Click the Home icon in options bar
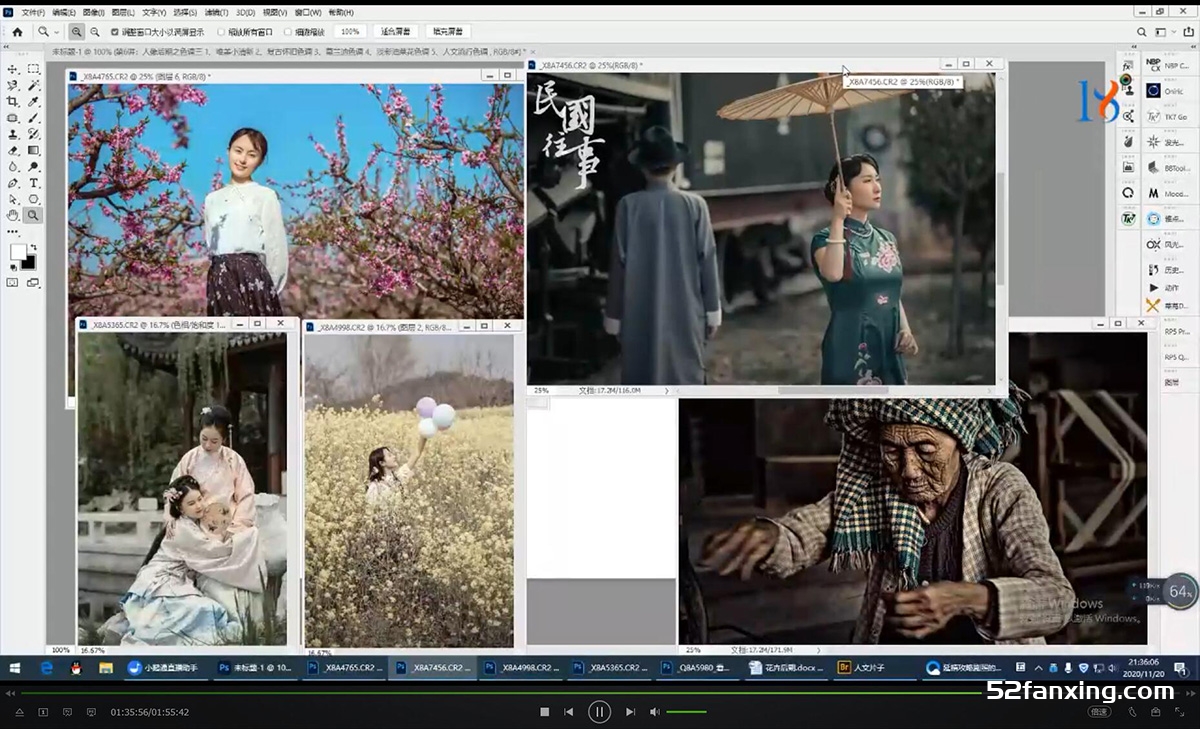 tap(17, 32)
